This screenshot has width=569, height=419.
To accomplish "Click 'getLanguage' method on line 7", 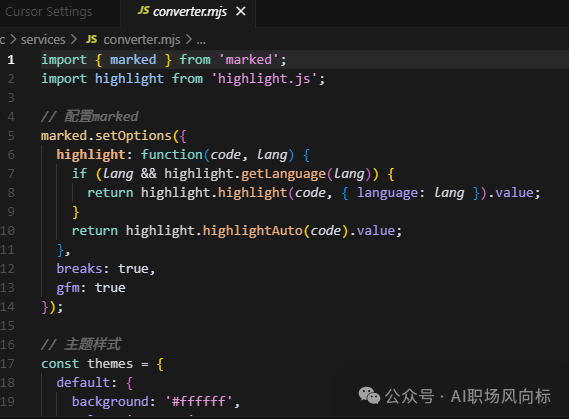I will 283,174.
